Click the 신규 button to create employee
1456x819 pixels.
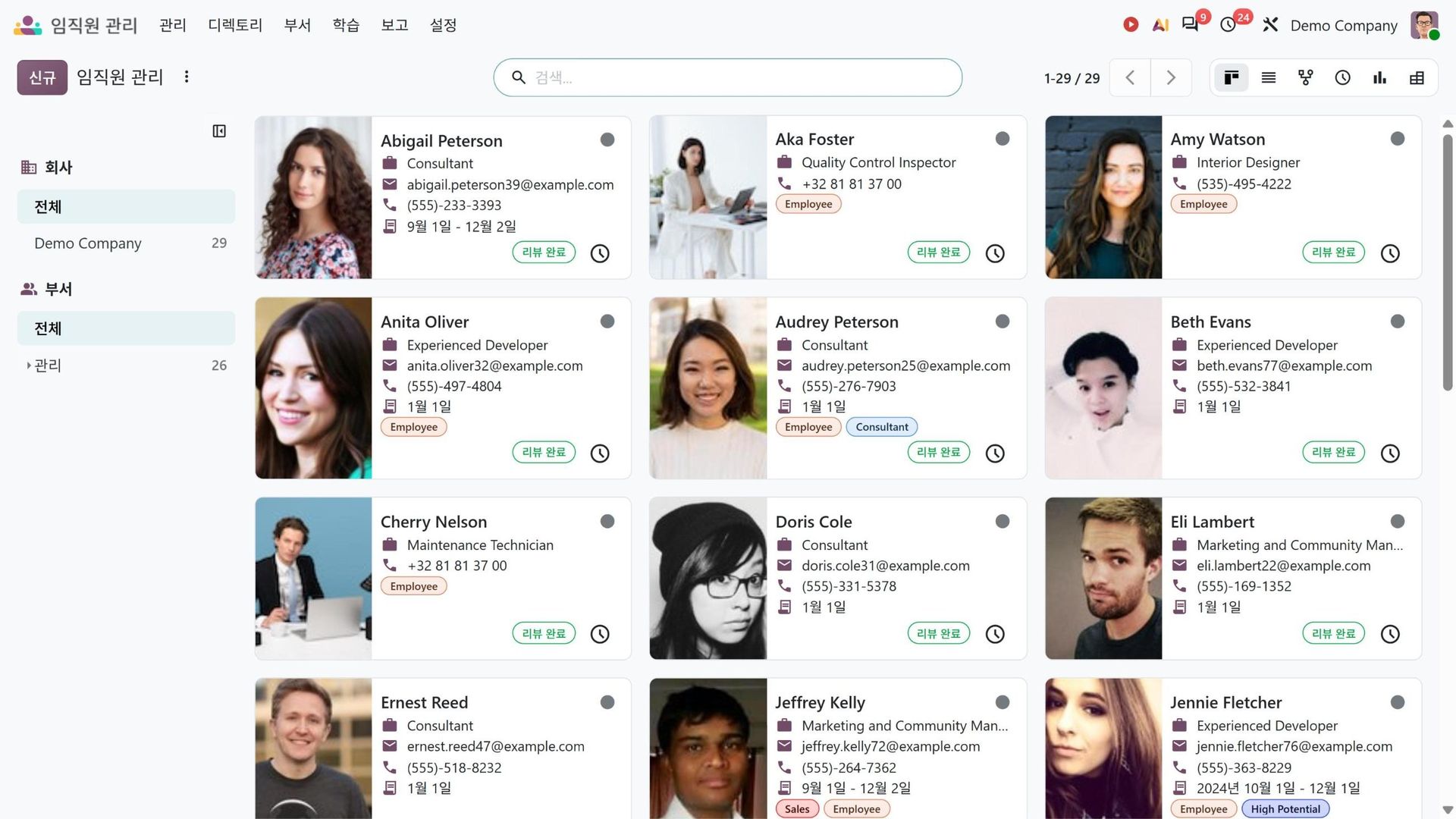(x=42, y=77)
